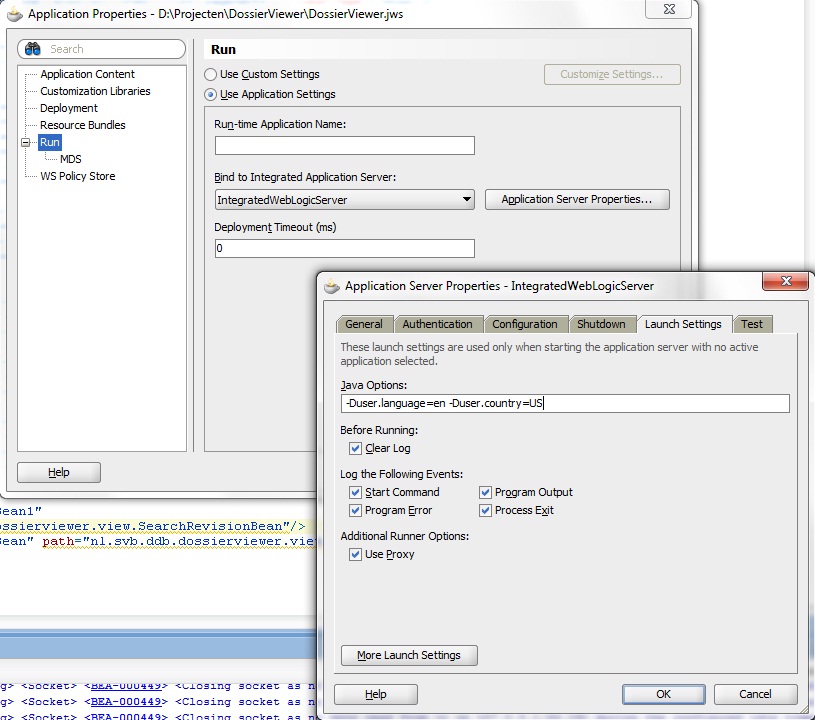Viewport: 815px width, 720px height.
Task: Click Help in Application Server Properties dialog
Action: 375,695
